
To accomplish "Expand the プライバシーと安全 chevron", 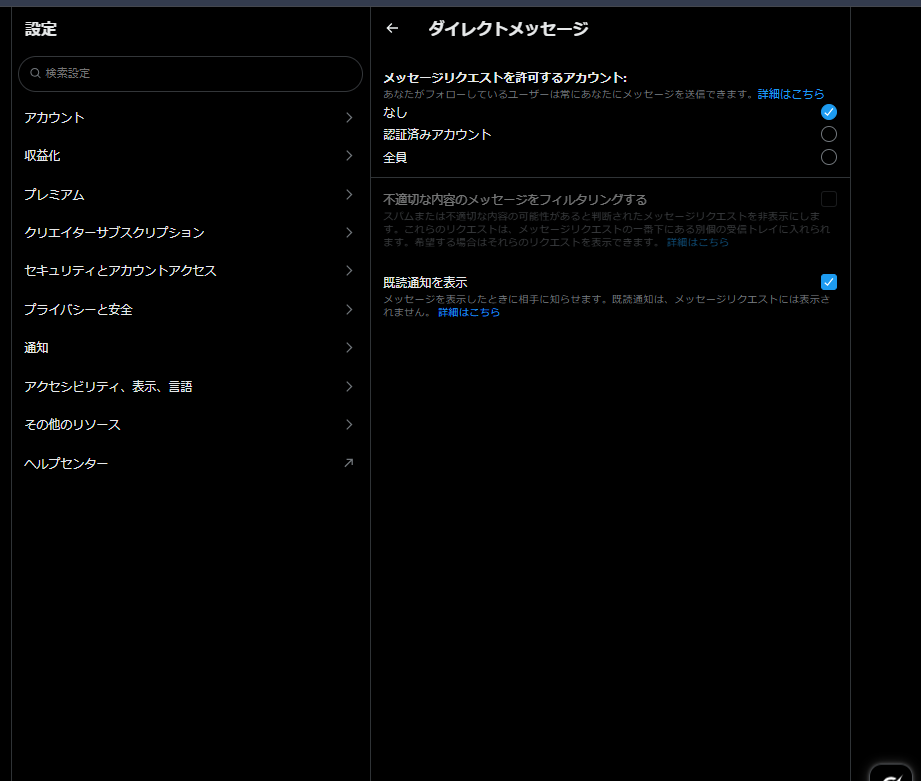I will pyautogui.click(x=349, y=309).
